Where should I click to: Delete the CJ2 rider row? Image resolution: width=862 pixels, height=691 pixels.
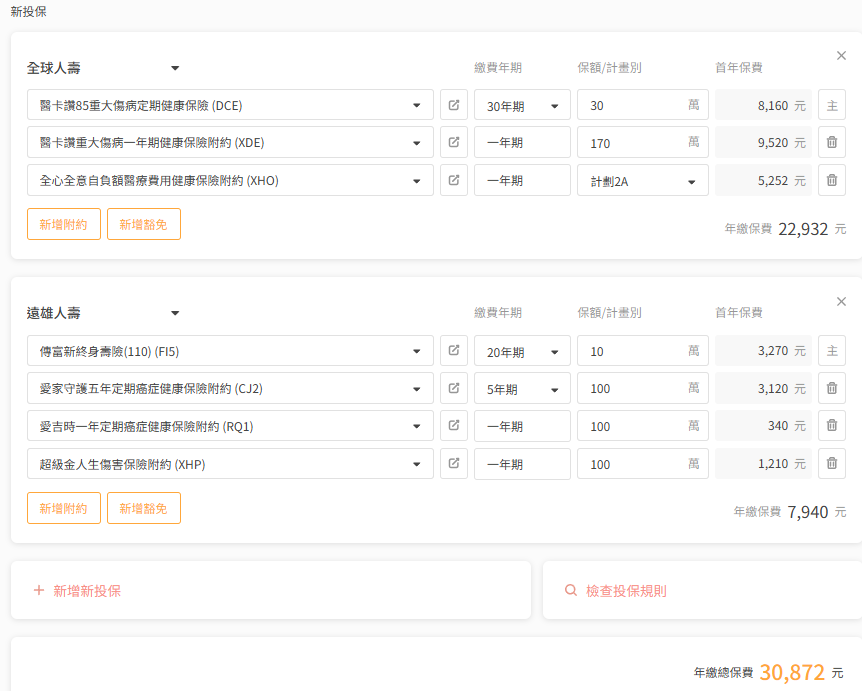pos(832,388)
